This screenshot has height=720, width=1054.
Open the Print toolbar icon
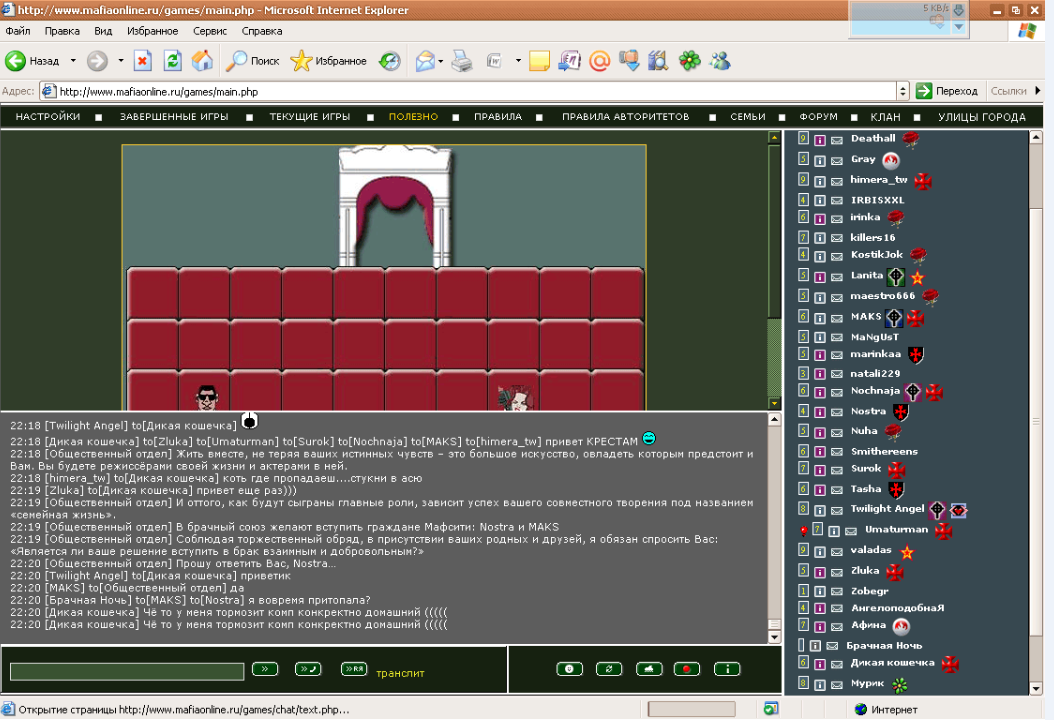461,61
